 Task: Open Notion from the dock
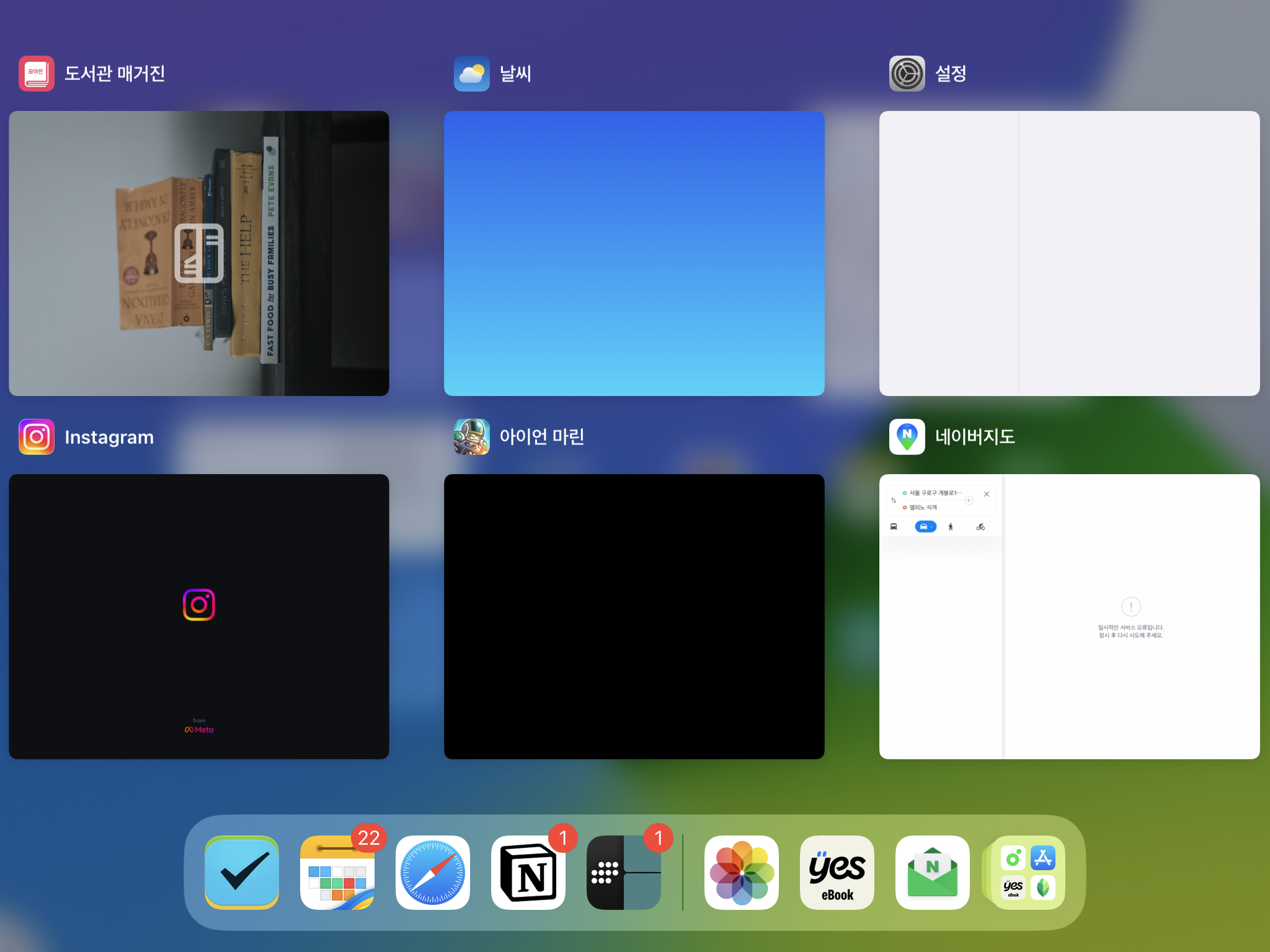coord(528,872)
